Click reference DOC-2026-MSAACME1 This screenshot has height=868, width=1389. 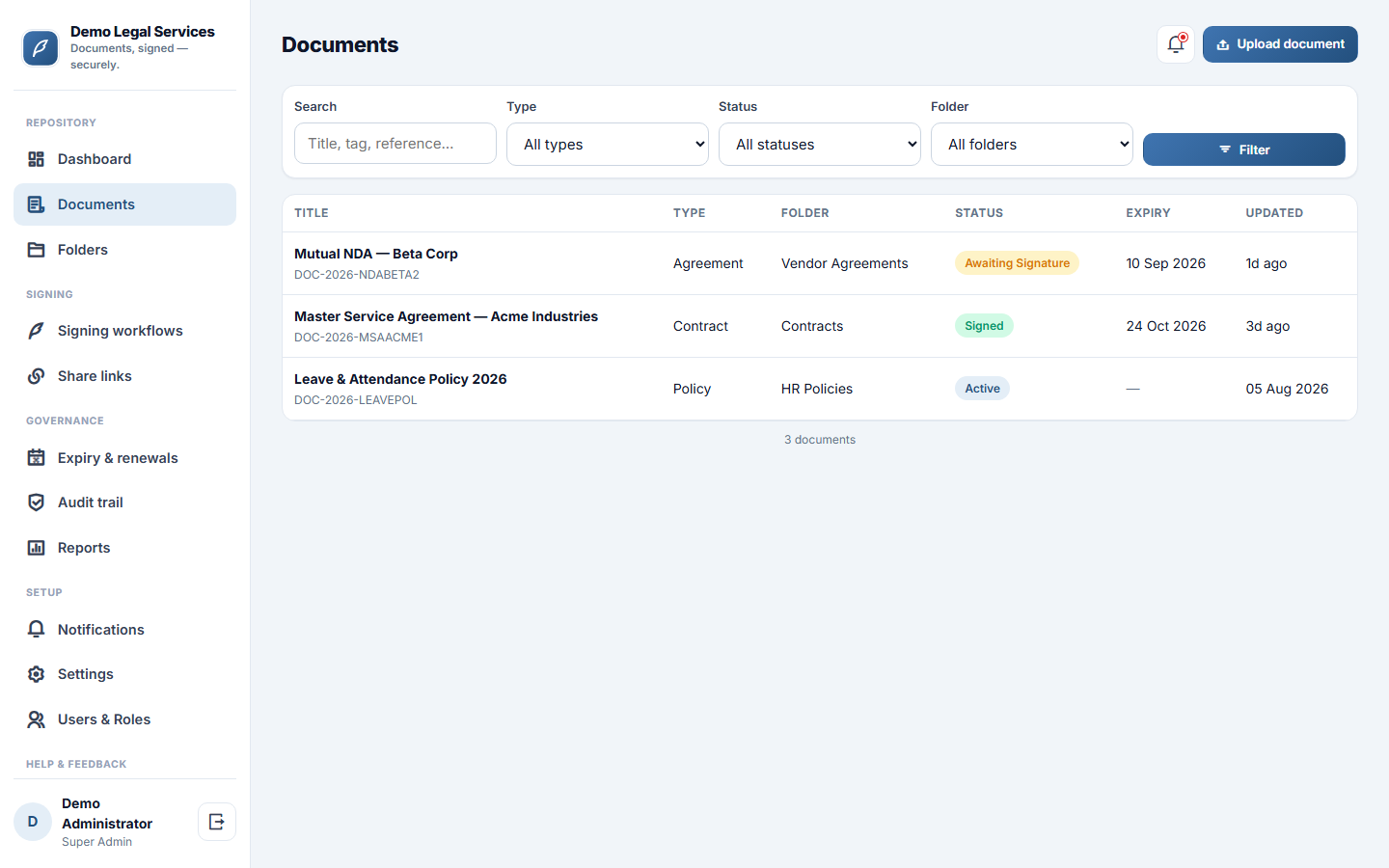point(359,338)
